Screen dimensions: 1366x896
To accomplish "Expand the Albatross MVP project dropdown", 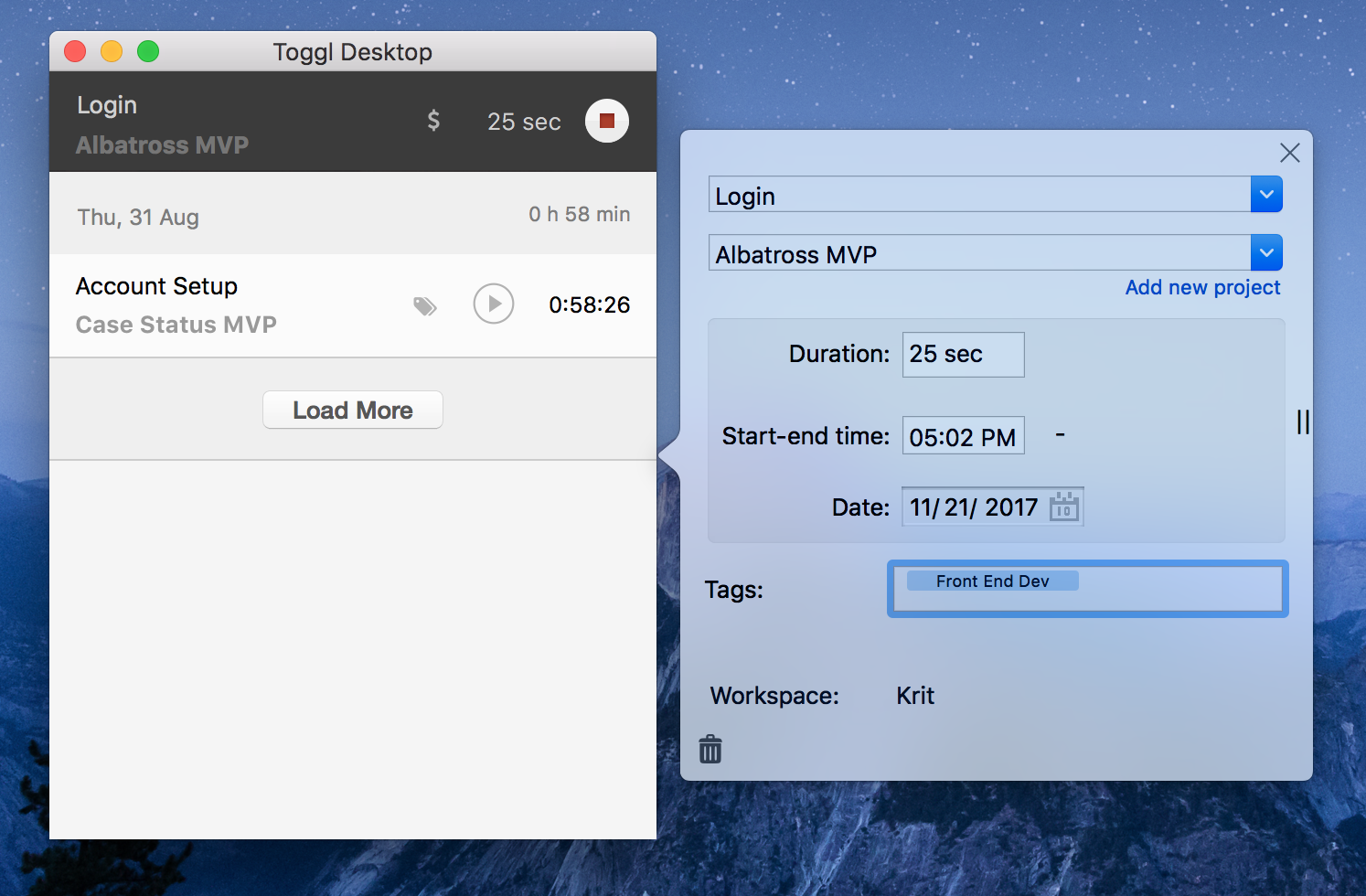I will click(1266, 252).
